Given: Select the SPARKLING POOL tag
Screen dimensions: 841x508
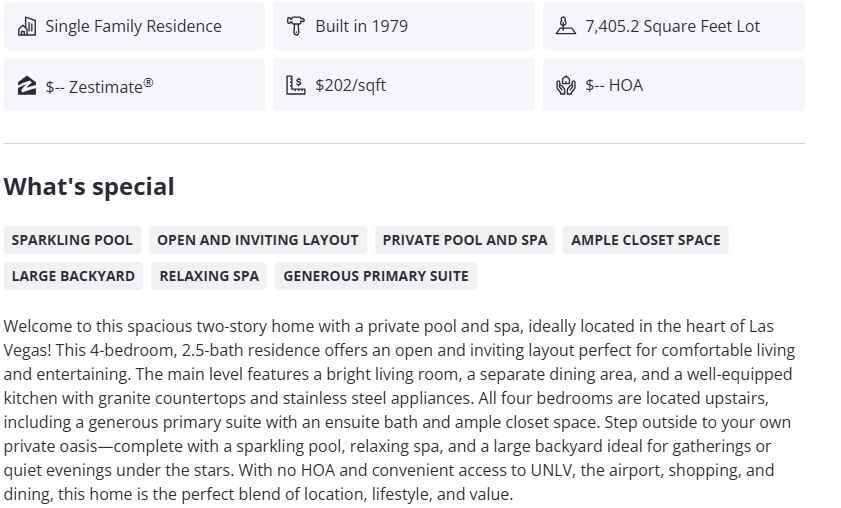Looking at the screenshot, I should coord(72,240).
